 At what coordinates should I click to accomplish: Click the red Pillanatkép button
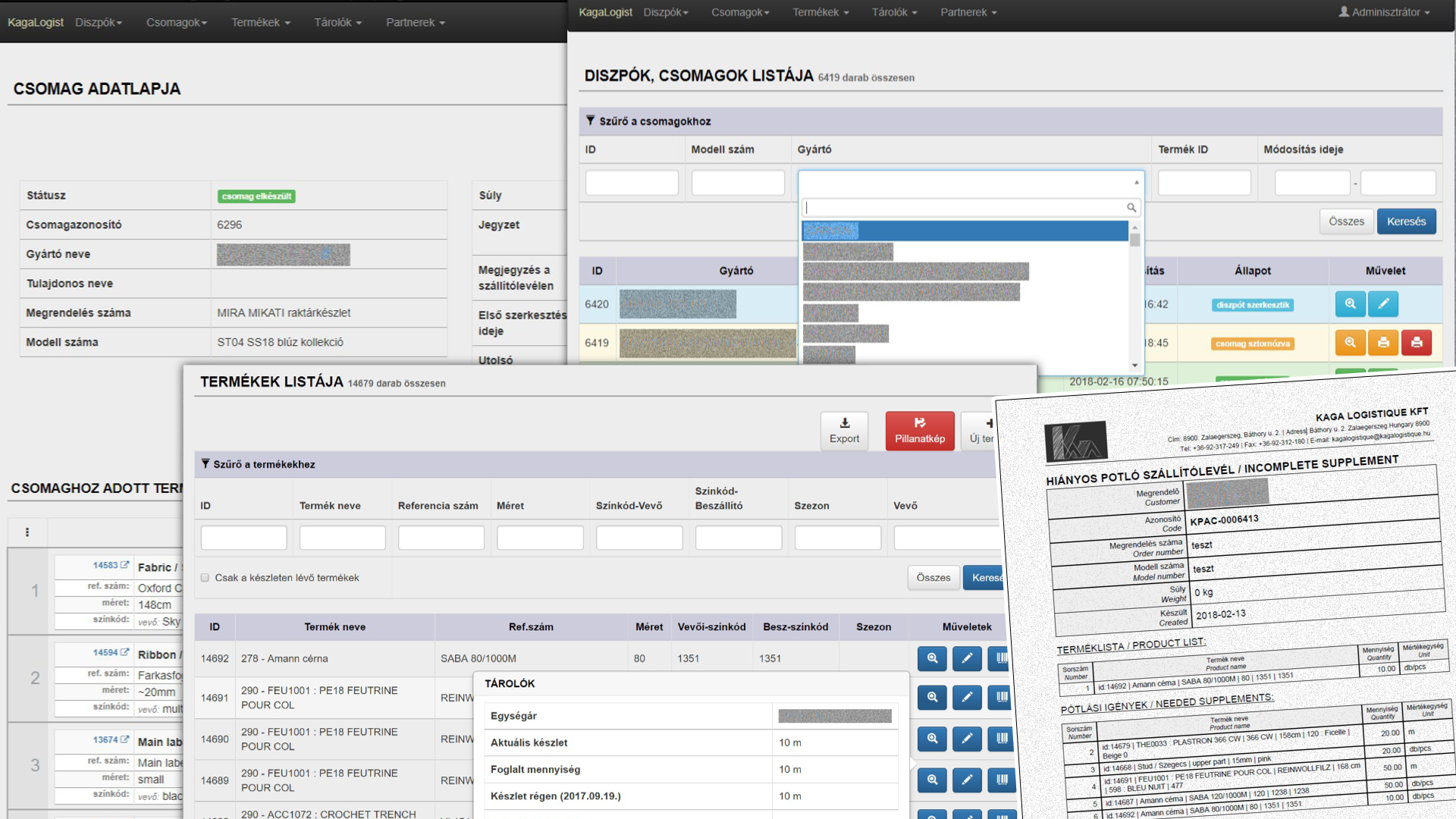pyautogui.click(x=920, y=431)
